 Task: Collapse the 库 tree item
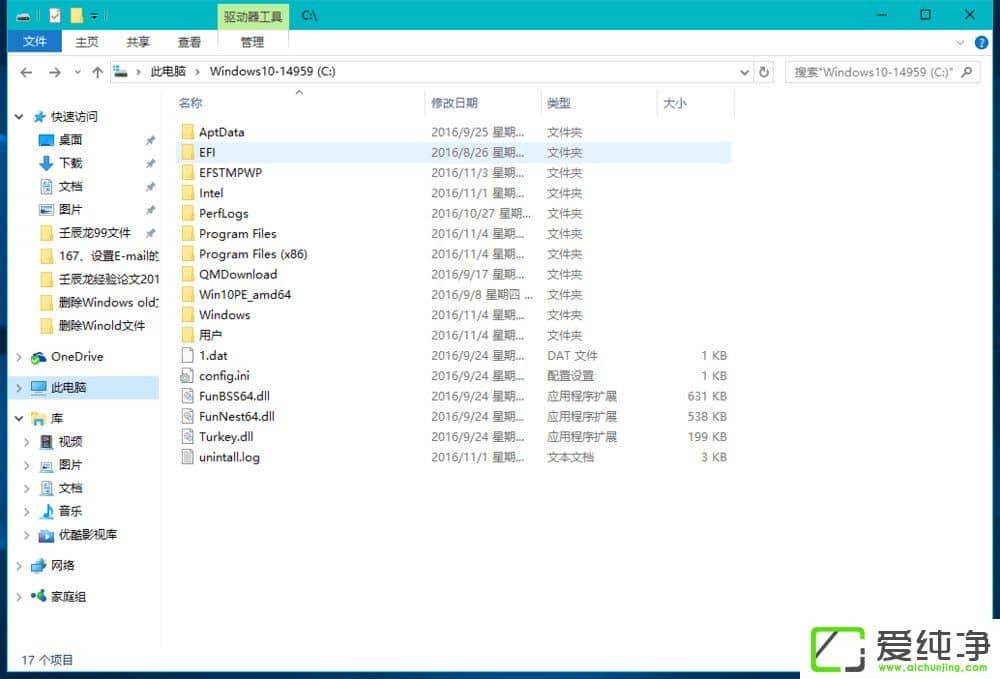click(x=18, y=418)
